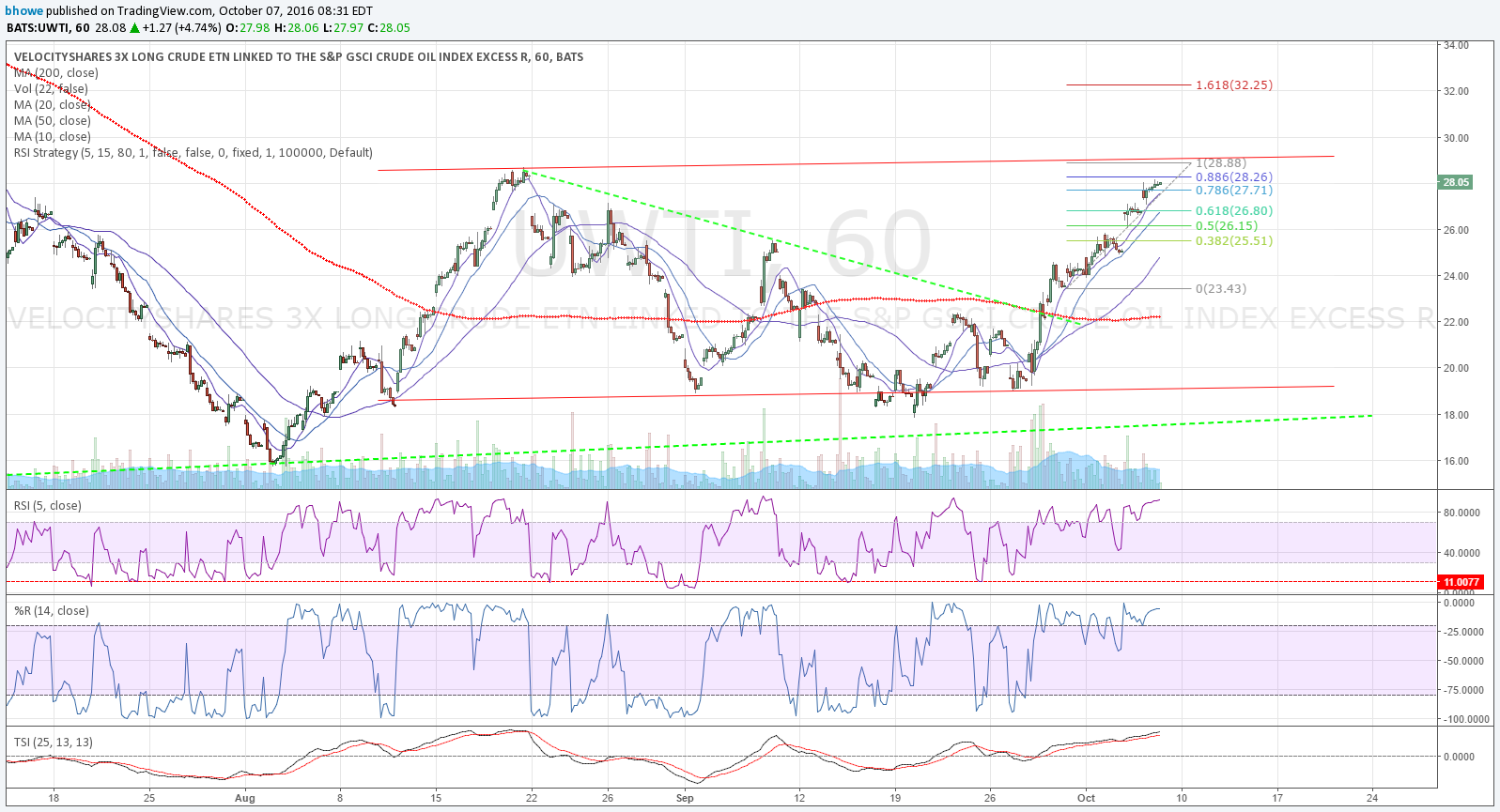Click the +1.27 (+4.74%) price change text
This screenshot has height=812, width=1500.
pos(182,28)
